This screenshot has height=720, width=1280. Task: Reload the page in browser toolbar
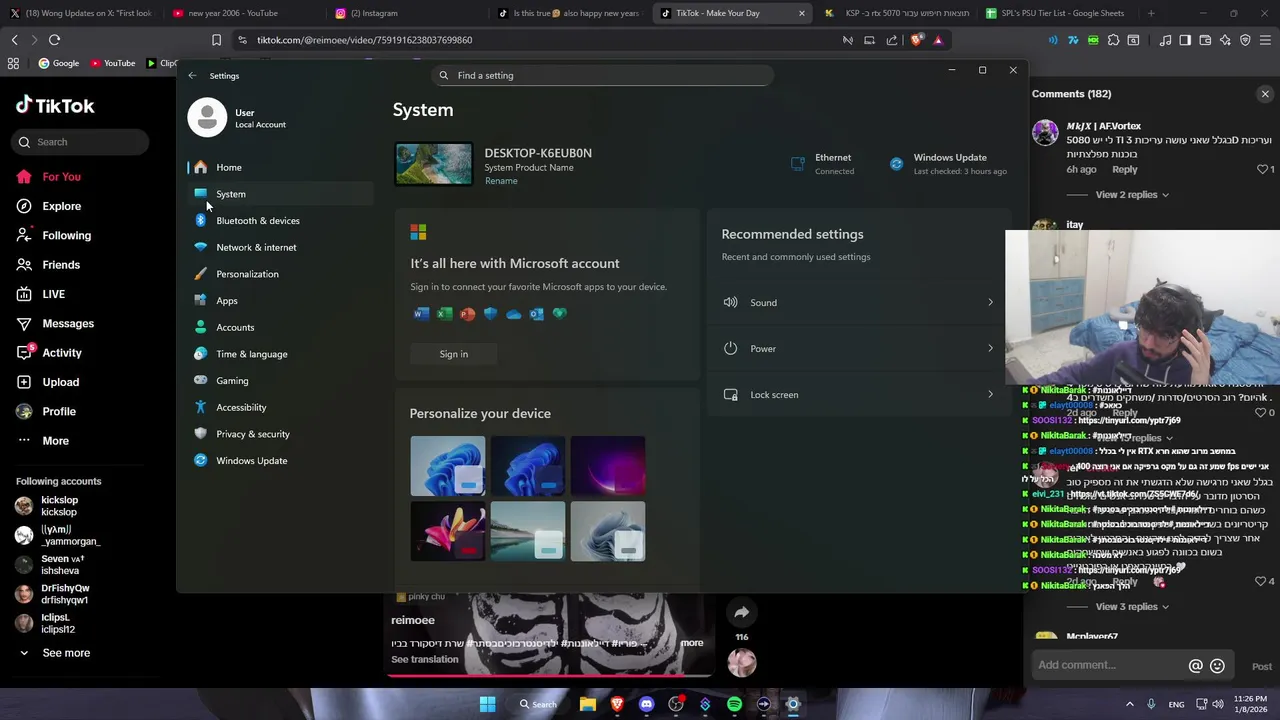(x=54, y=40)
